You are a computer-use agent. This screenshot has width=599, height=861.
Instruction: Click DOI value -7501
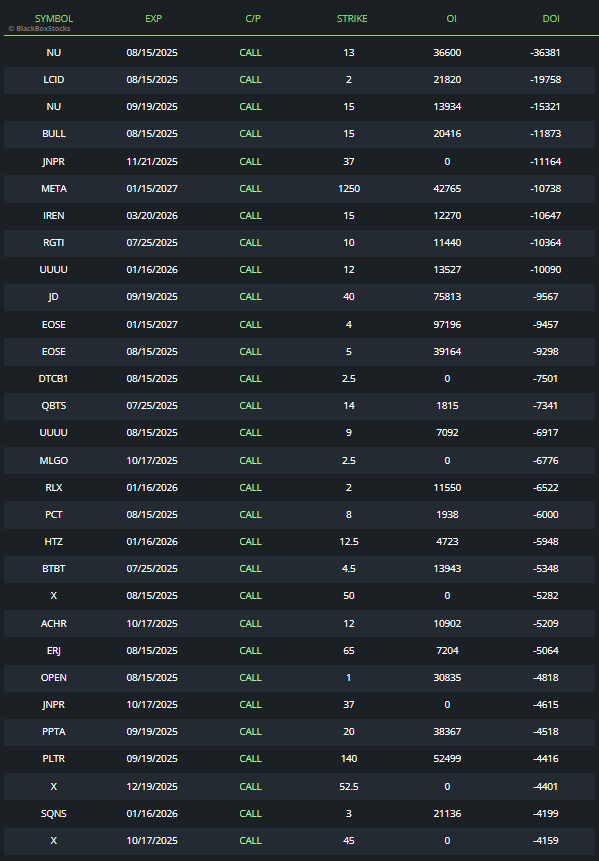point(546,378)
